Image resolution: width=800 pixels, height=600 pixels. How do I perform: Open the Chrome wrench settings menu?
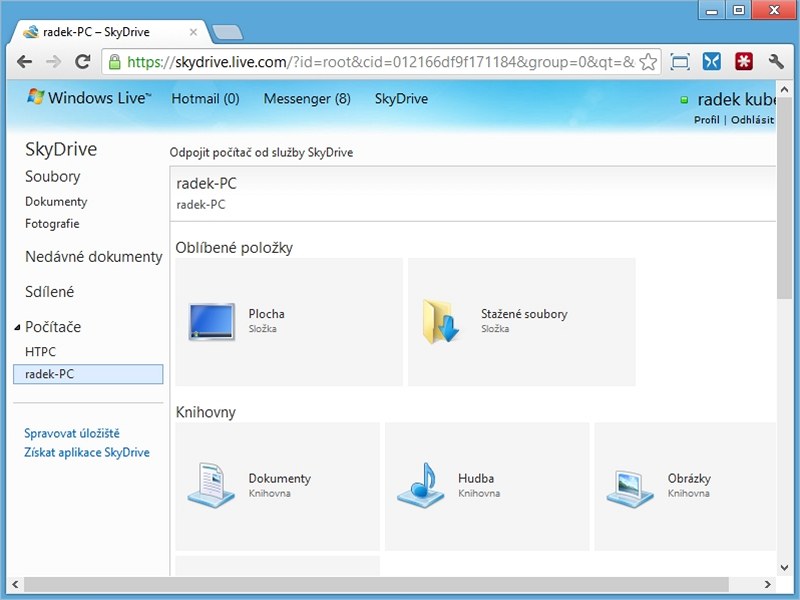[x=775, y=62]
